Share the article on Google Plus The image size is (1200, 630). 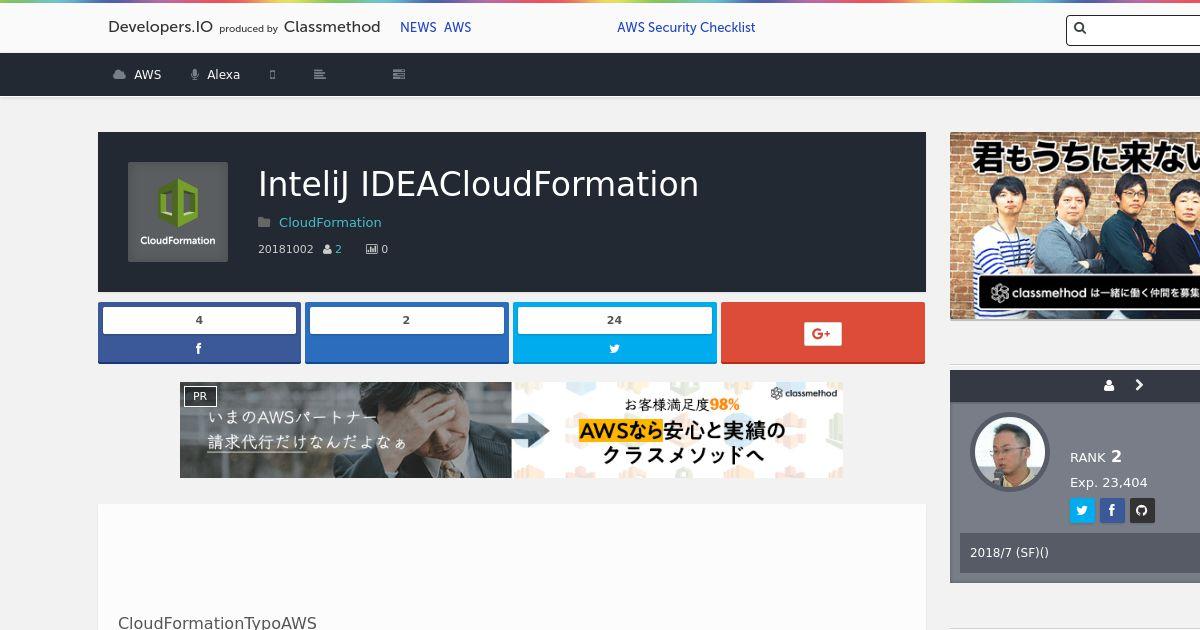823,333
